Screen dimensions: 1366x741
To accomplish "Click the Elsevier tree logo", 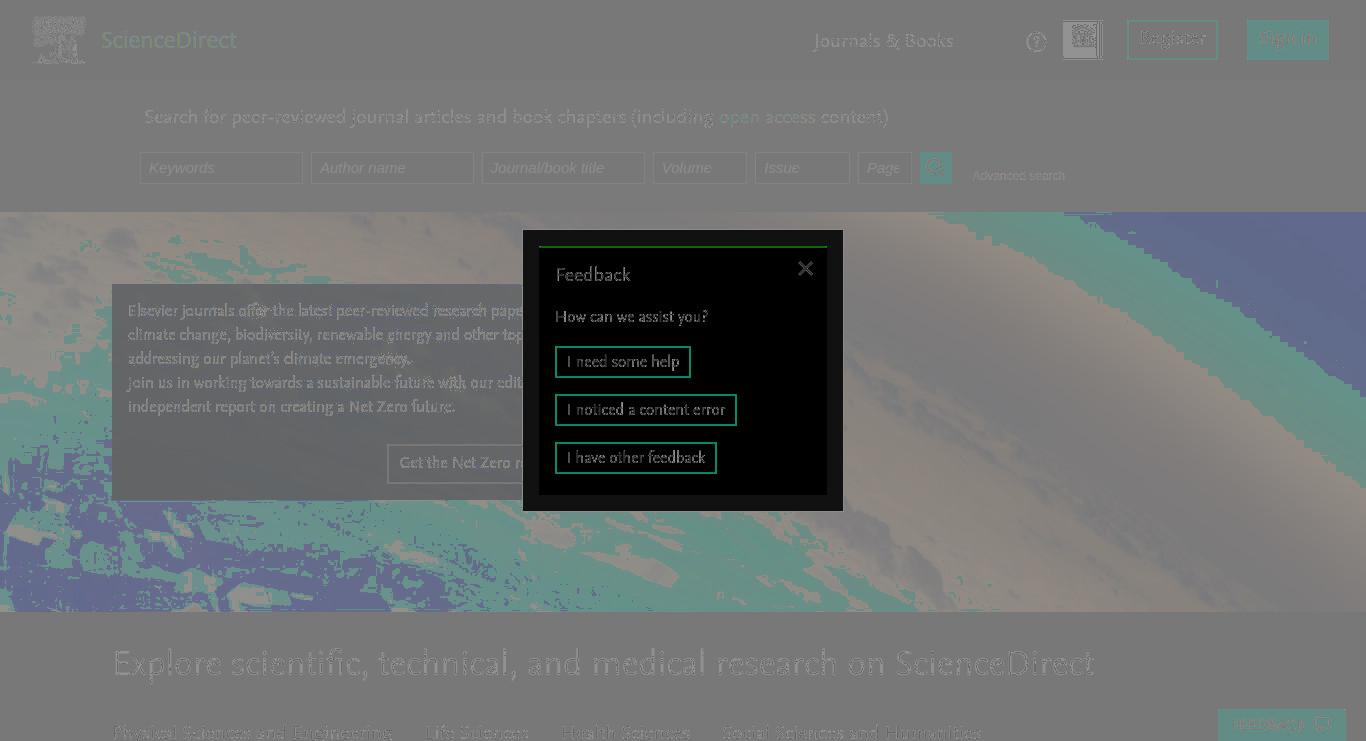I will 59,40.
